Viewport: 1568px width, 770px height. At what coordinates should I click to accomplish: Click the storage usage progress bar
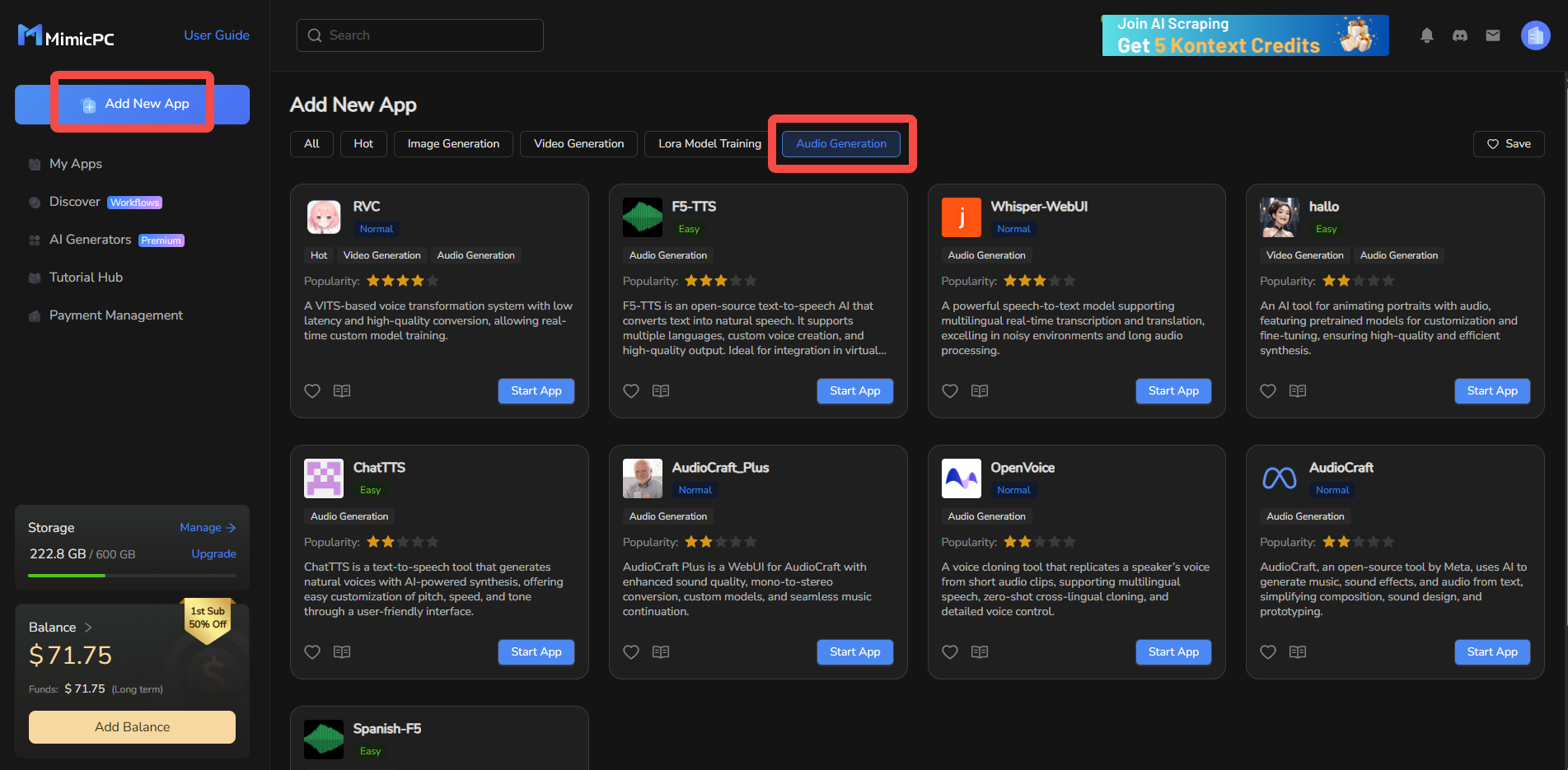(x=132, y=576)
